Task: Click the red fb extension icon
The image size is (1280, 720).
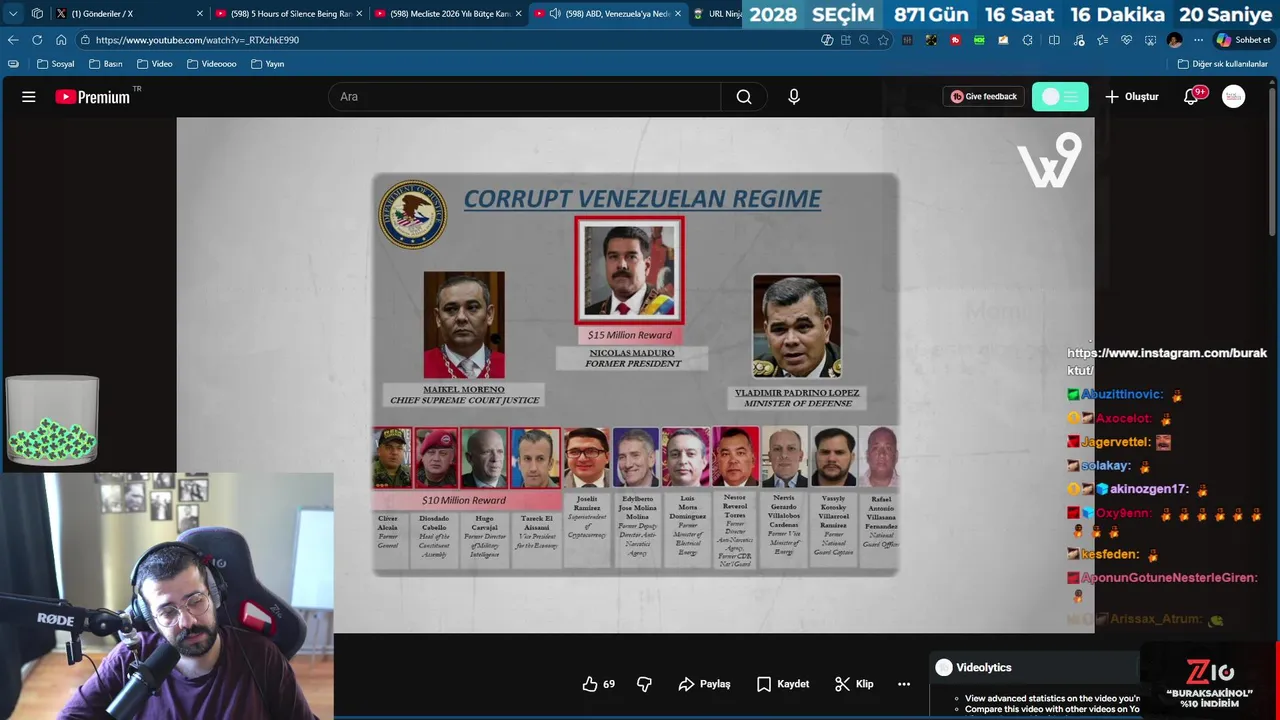Action: pos(956,40)
